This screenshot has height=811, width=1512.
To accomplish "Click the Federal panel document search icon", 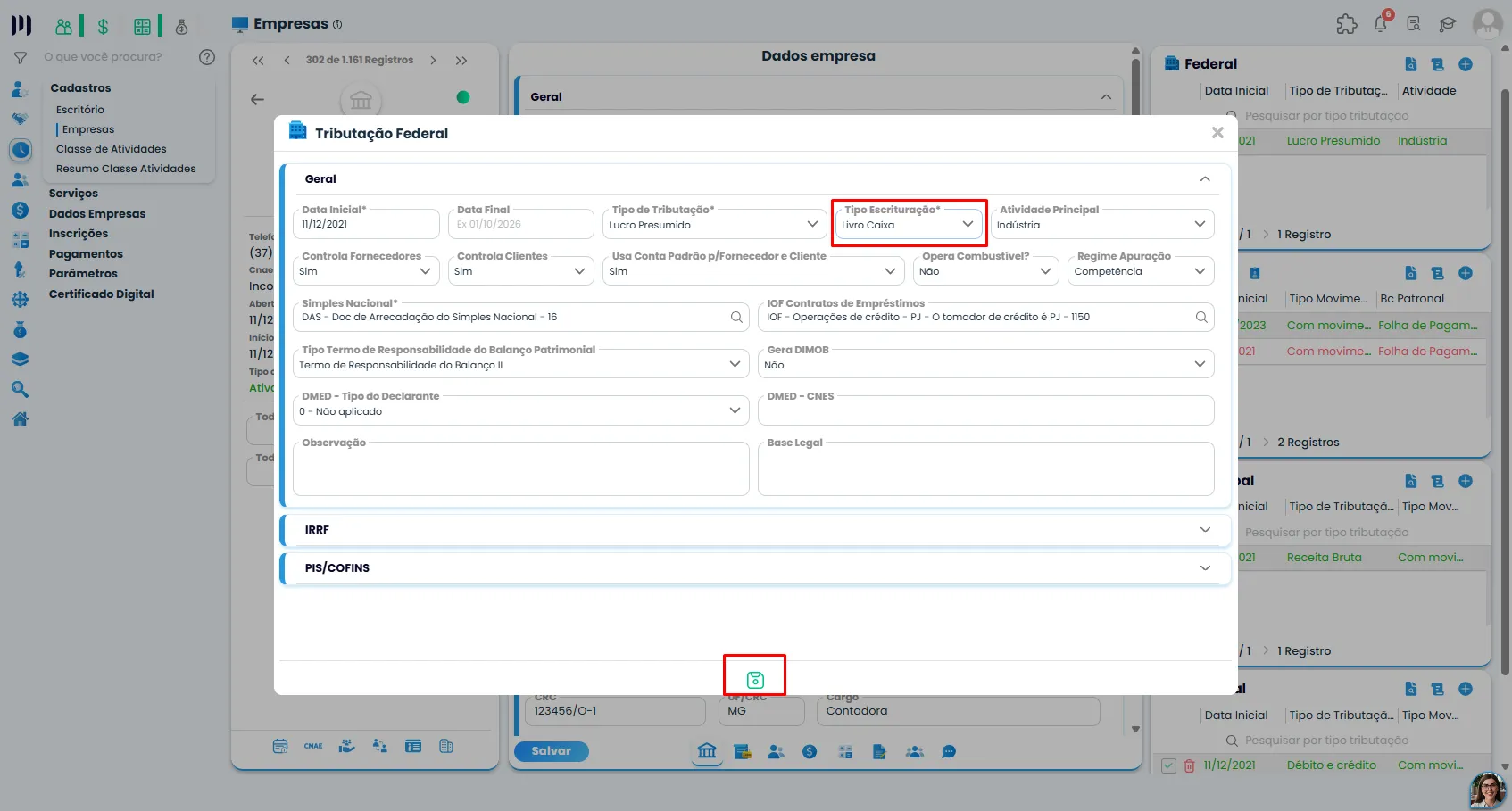I will coord(1411,64).
